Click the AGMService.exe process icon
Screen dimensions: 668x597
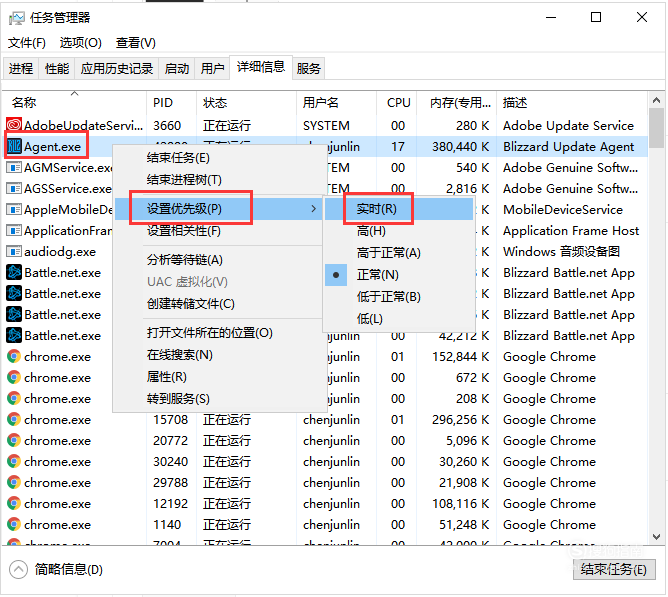[14, 167]
